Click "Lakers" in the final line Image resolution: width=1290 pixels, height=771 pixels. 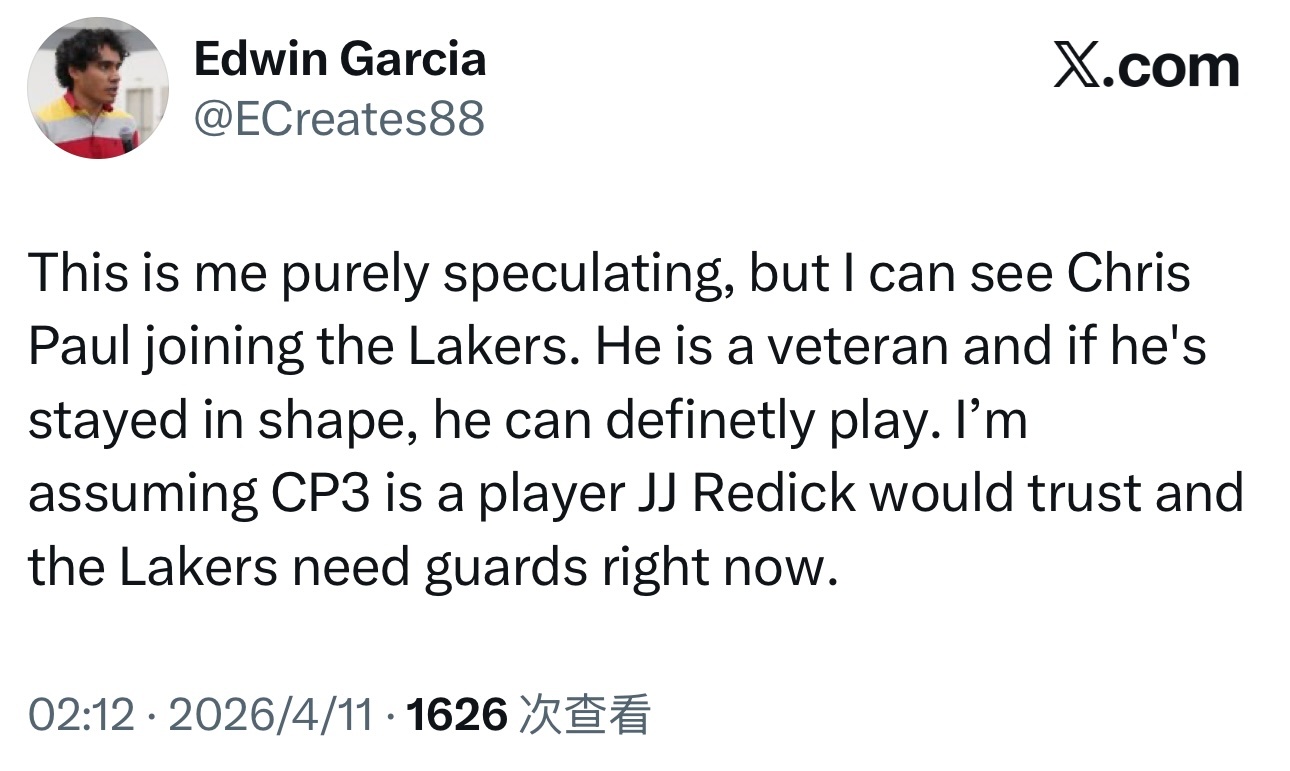point(198,568)
